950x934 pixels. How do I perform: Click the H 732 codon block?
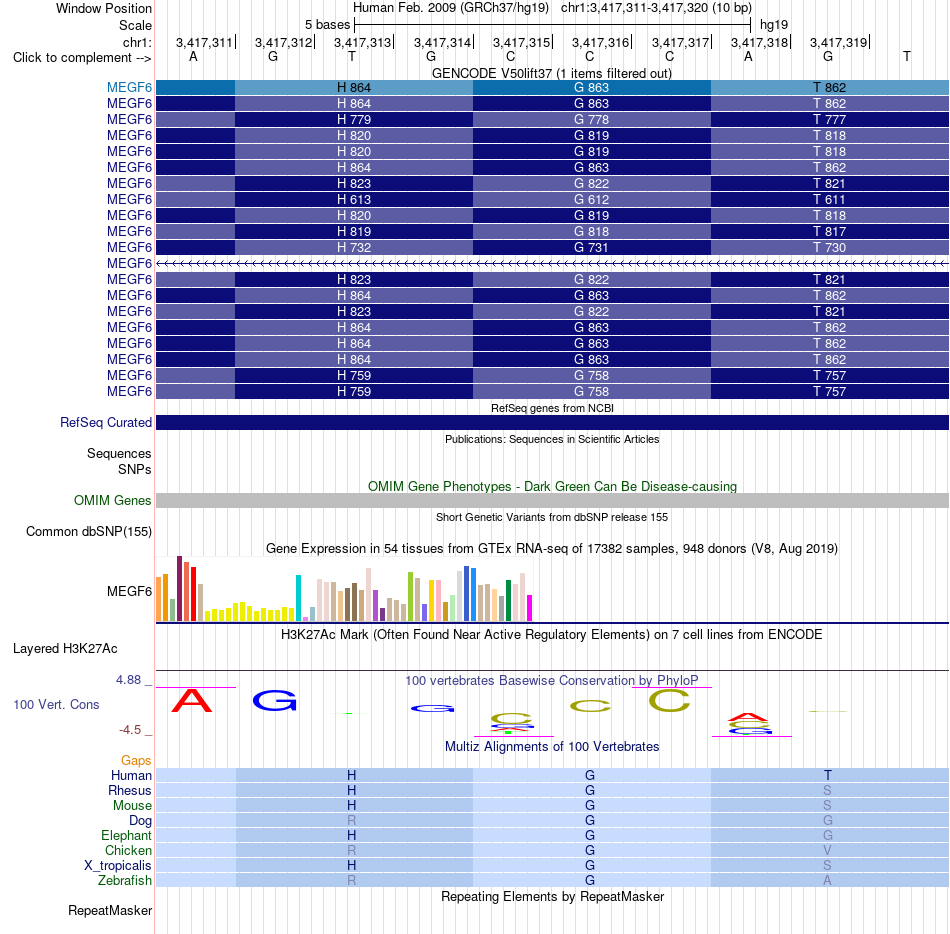point(354,247)
